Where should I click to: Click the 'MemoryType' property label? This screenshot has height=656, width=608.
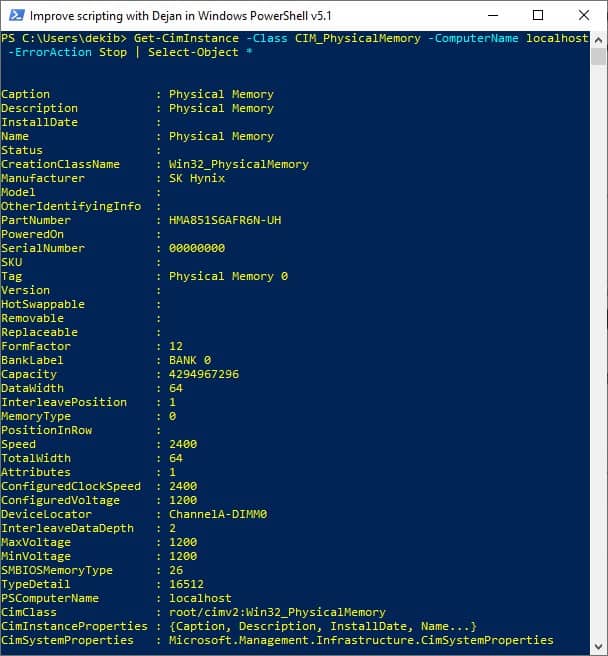[x=36, y=416]
